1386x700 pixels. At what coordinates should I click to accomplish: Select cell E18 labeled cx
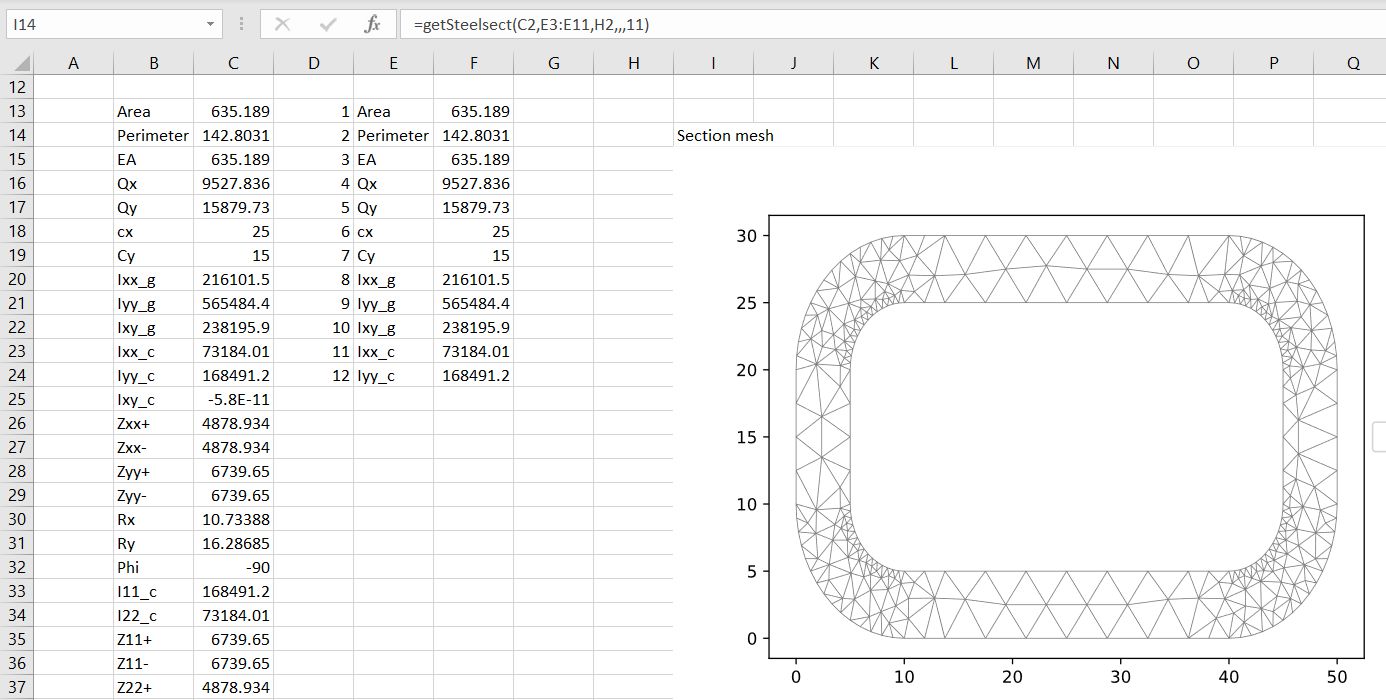(x=393, y=231)
